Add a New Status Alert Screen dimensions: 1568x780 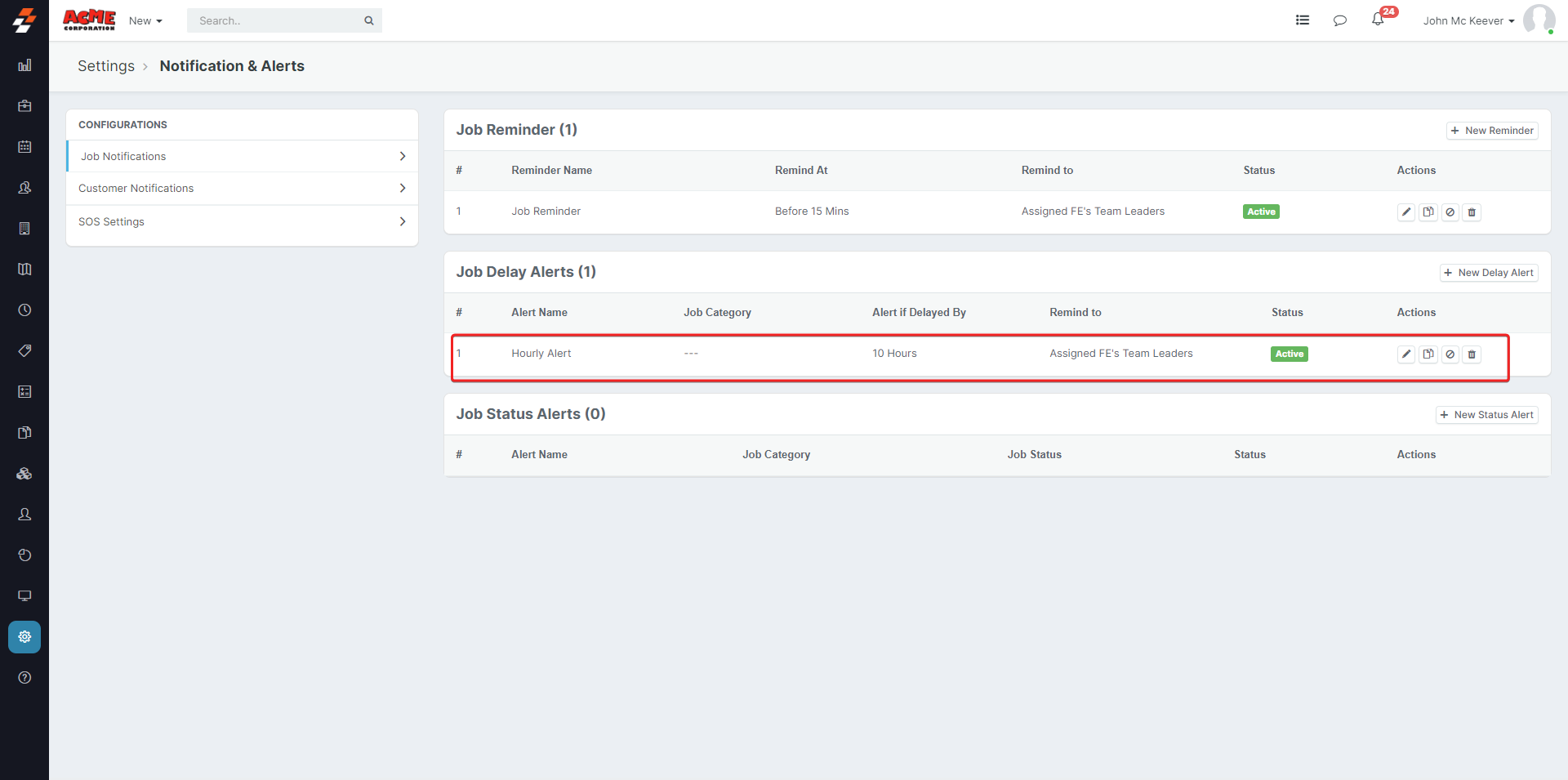[1486, 415]
